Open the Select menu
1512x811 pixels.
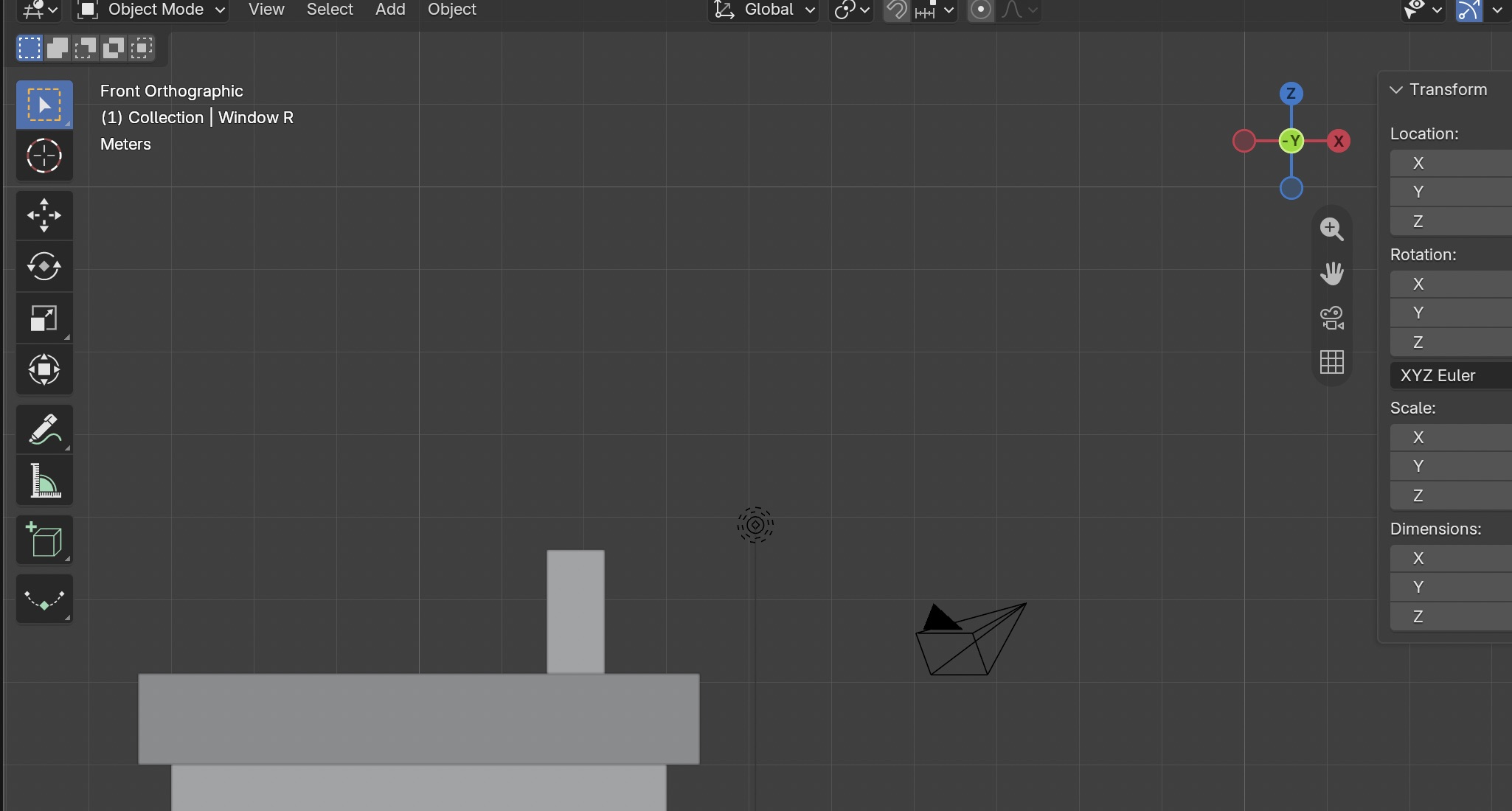tap(330, 10)
